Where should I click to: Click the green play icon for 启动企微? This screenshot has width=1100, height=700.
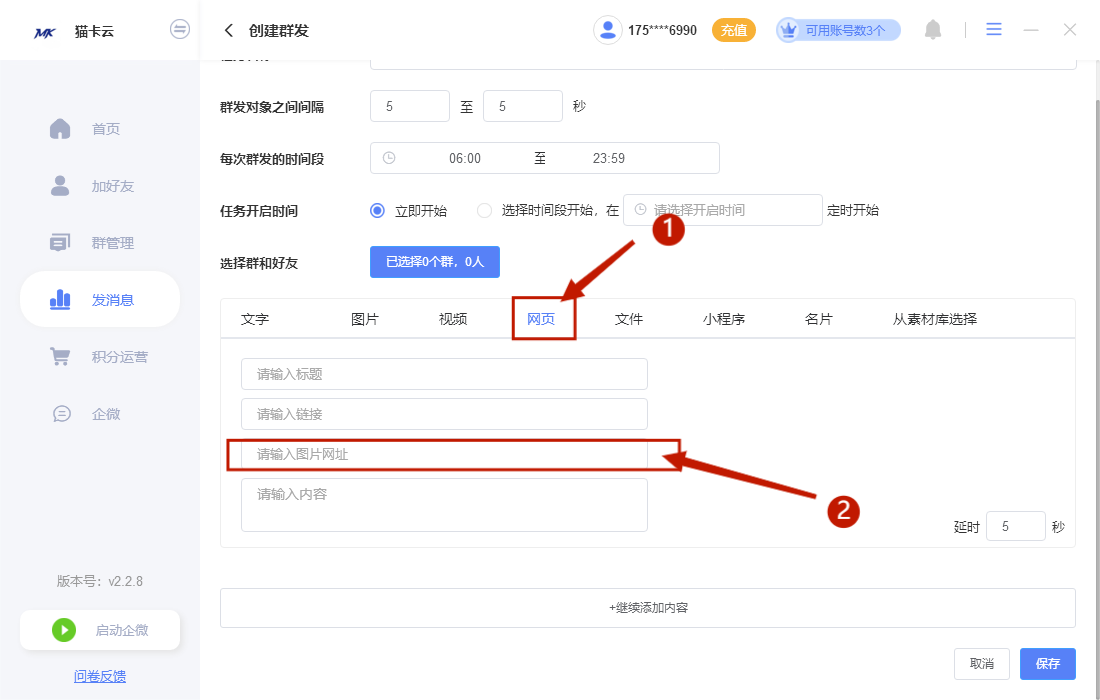tap(64, 630)
